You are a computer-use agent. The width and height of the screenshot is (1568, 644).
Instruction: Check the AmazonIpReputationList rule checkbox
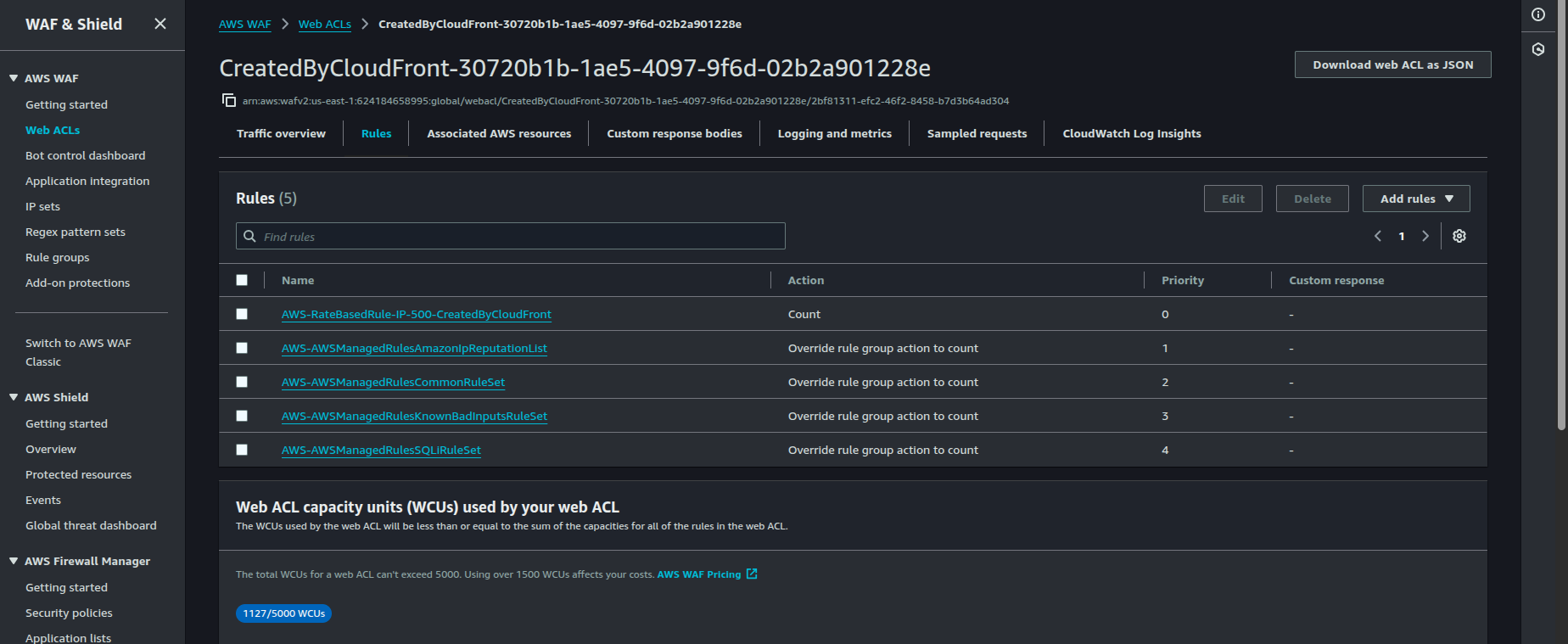pyautogui.click(x=242, y=348)
